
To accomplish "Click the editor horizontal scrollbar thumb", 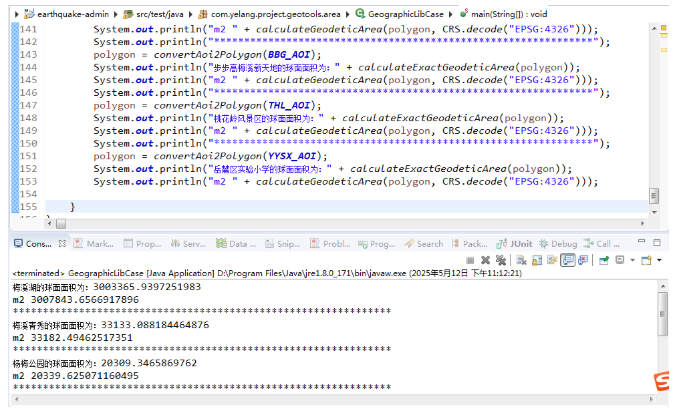I will 61,224.
